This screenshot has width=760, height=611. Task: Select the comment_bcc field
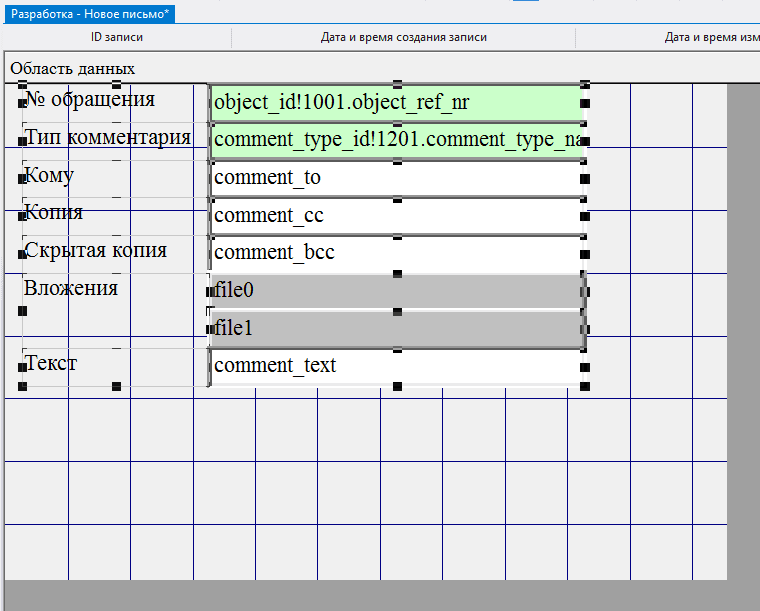tap(396, 253)
